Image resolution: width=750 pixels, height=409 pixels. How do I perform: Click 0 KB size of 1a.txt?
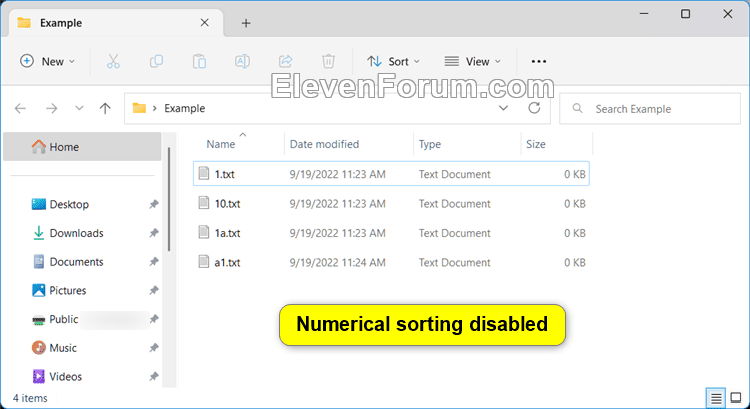574,233
